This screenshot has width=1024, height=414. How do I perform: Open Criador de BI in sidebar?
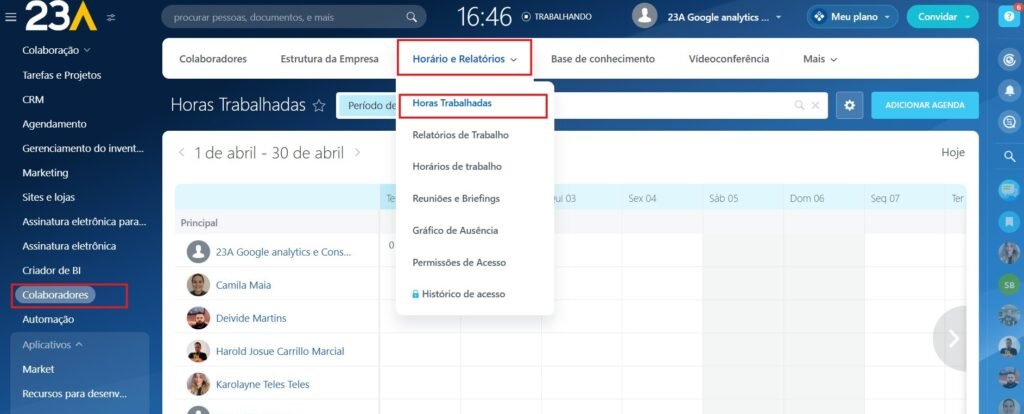[x=52, y=270]
